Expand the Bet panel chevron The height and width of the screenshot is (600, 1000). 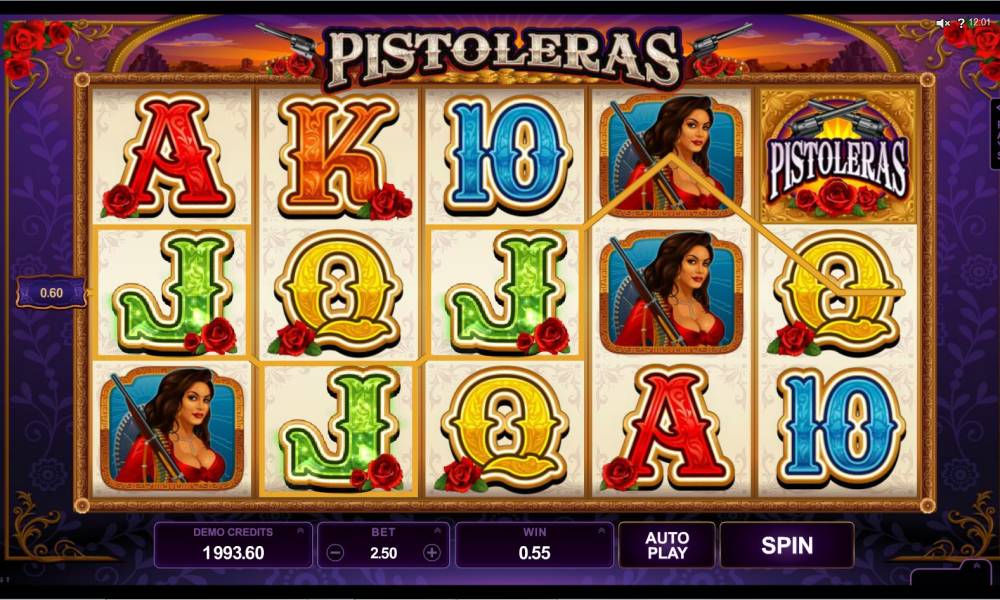point(438,530)
